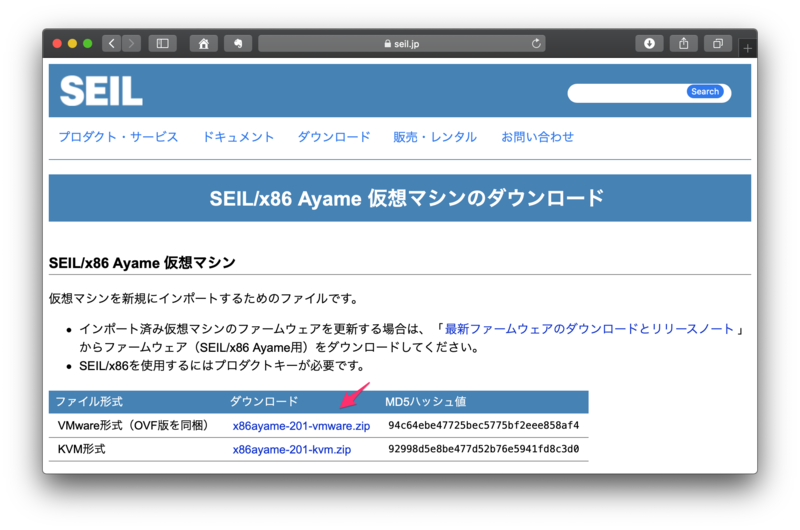Minimize the window with yellow button

coord(72,44)
